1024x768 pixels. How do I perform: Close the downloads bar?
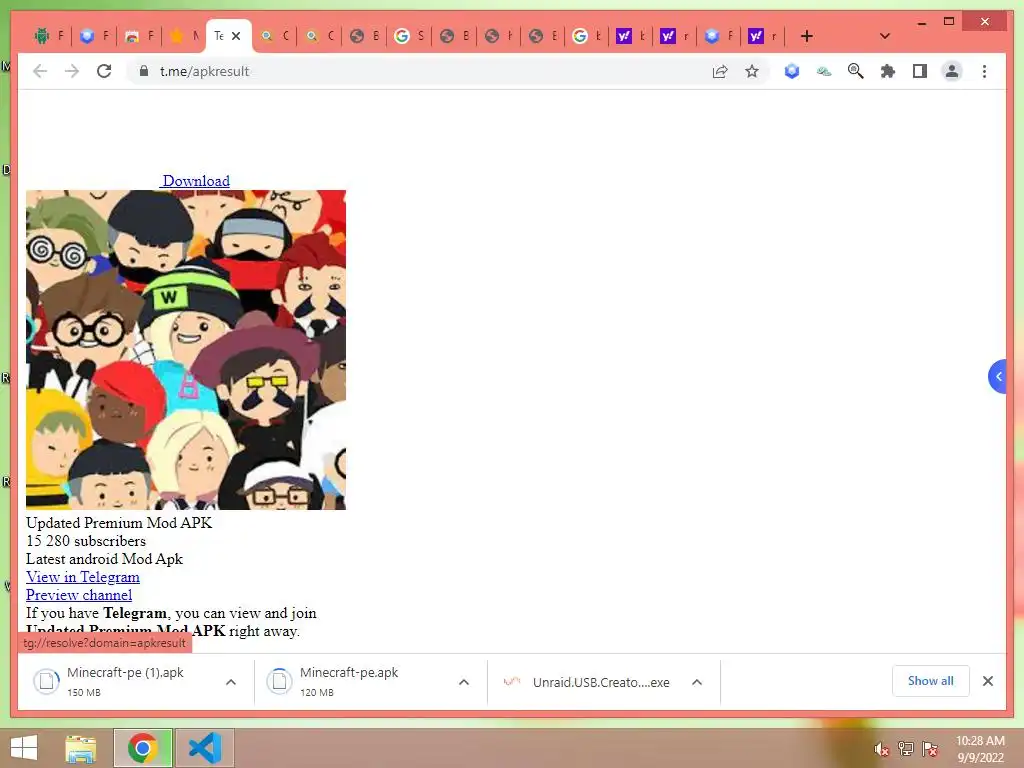click(x=987, y=681)
